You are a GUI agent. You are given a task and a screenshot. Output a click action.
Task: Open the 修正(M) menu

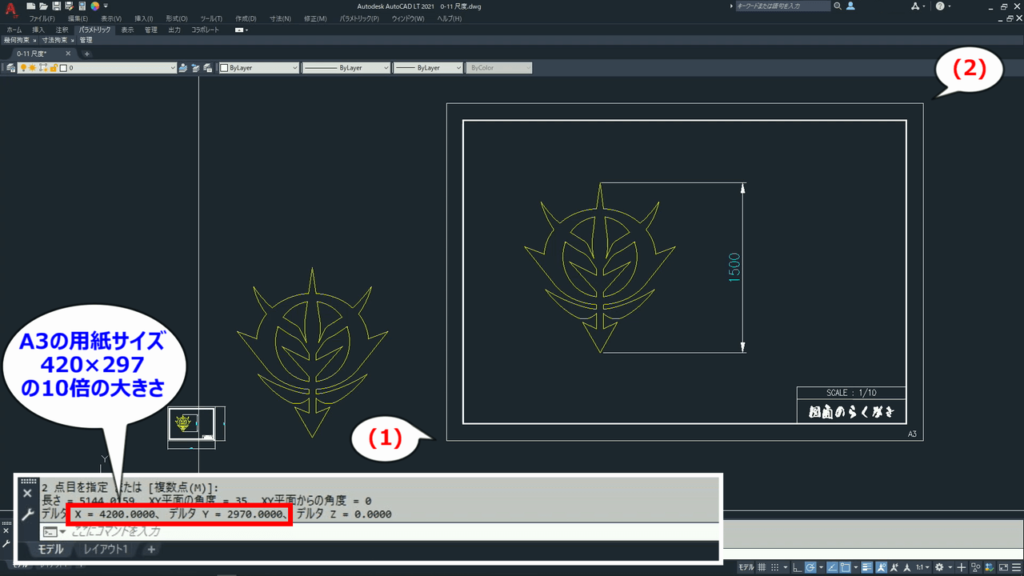tap(315, 19)
